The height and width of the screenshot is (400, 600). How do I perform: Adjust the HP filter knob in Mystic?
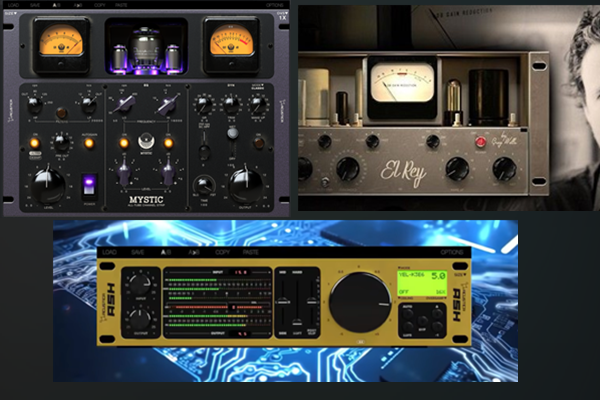[34, 104]
